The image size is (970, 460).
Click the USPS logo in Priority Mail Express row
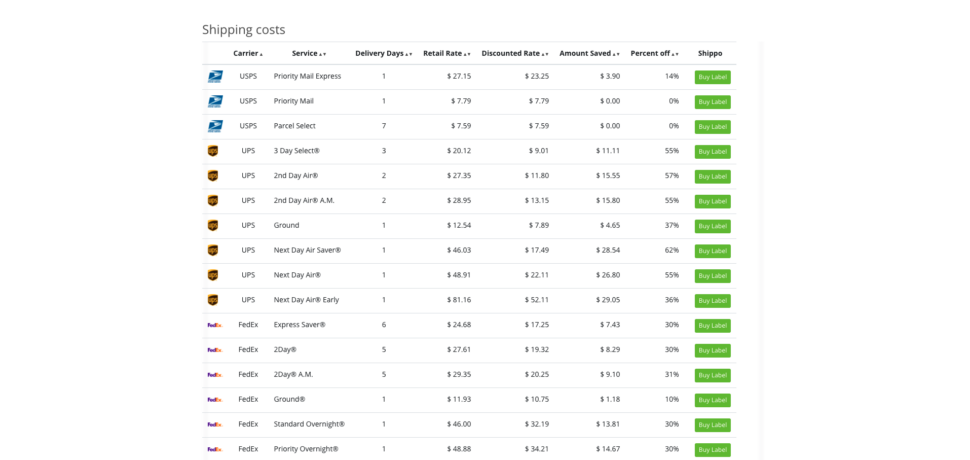[215, 77]
